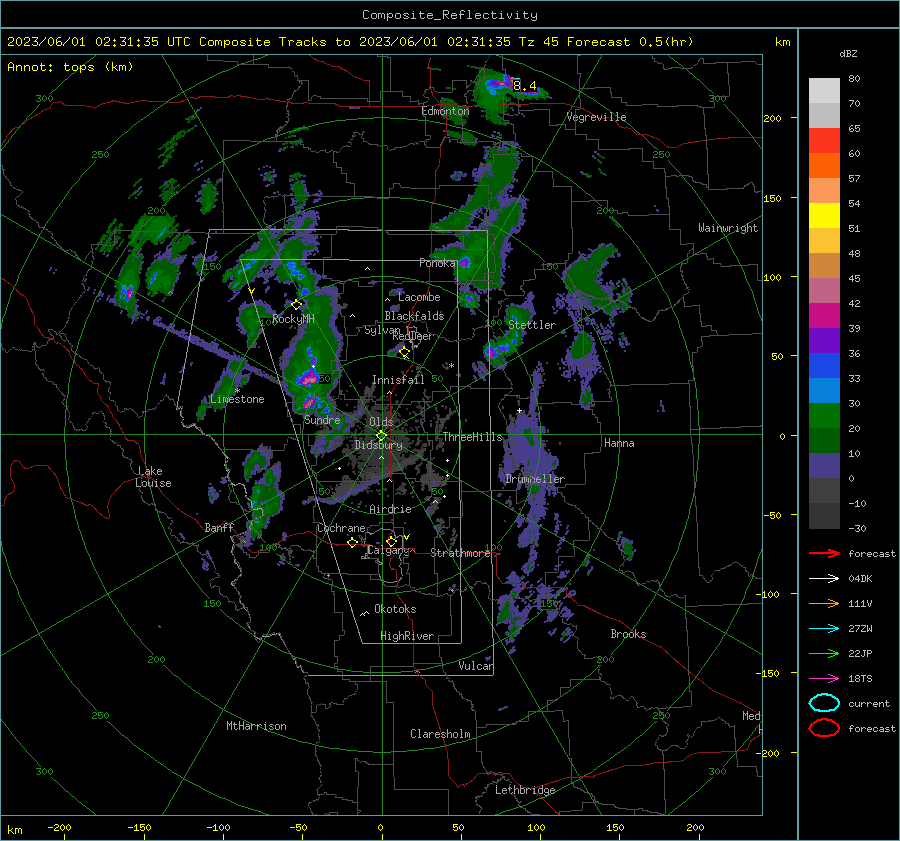
Task: Click the red forecast ellipse legend icon
Action: (x=824, y=728)
